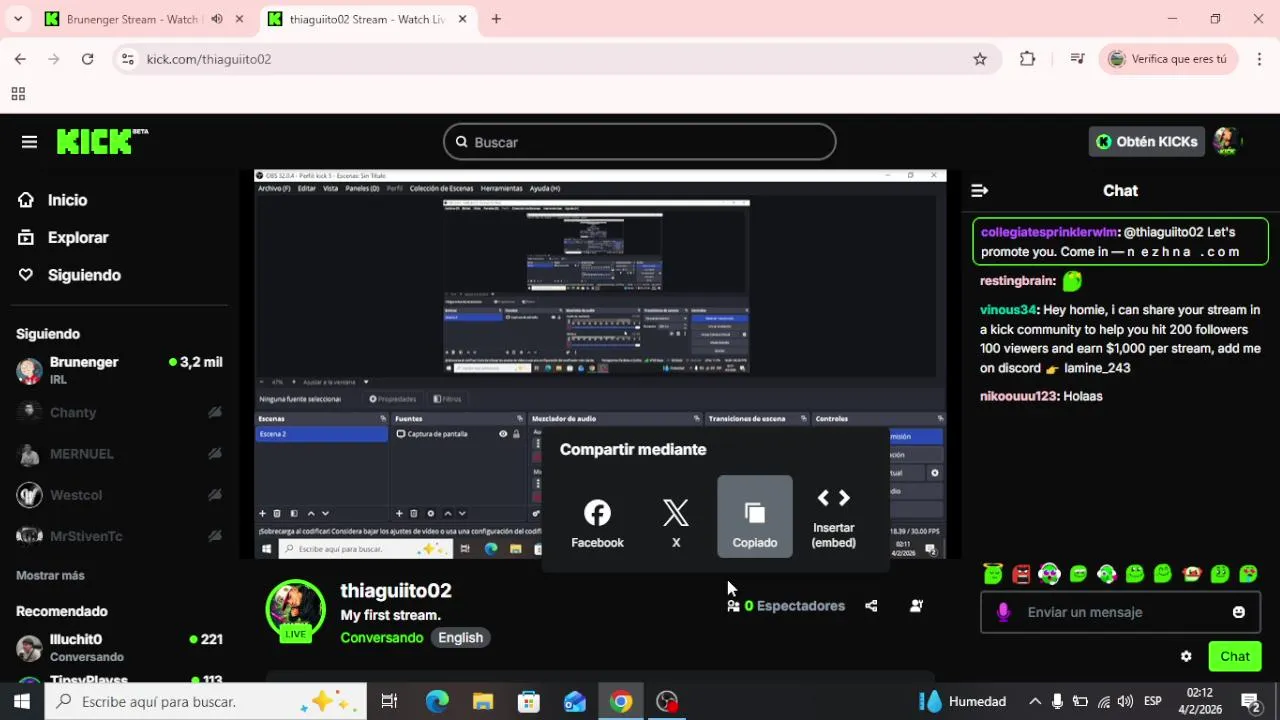Choose Insertar (embed) share option
Viewport: 1280px width, 720px height.
tap(833, 519)
